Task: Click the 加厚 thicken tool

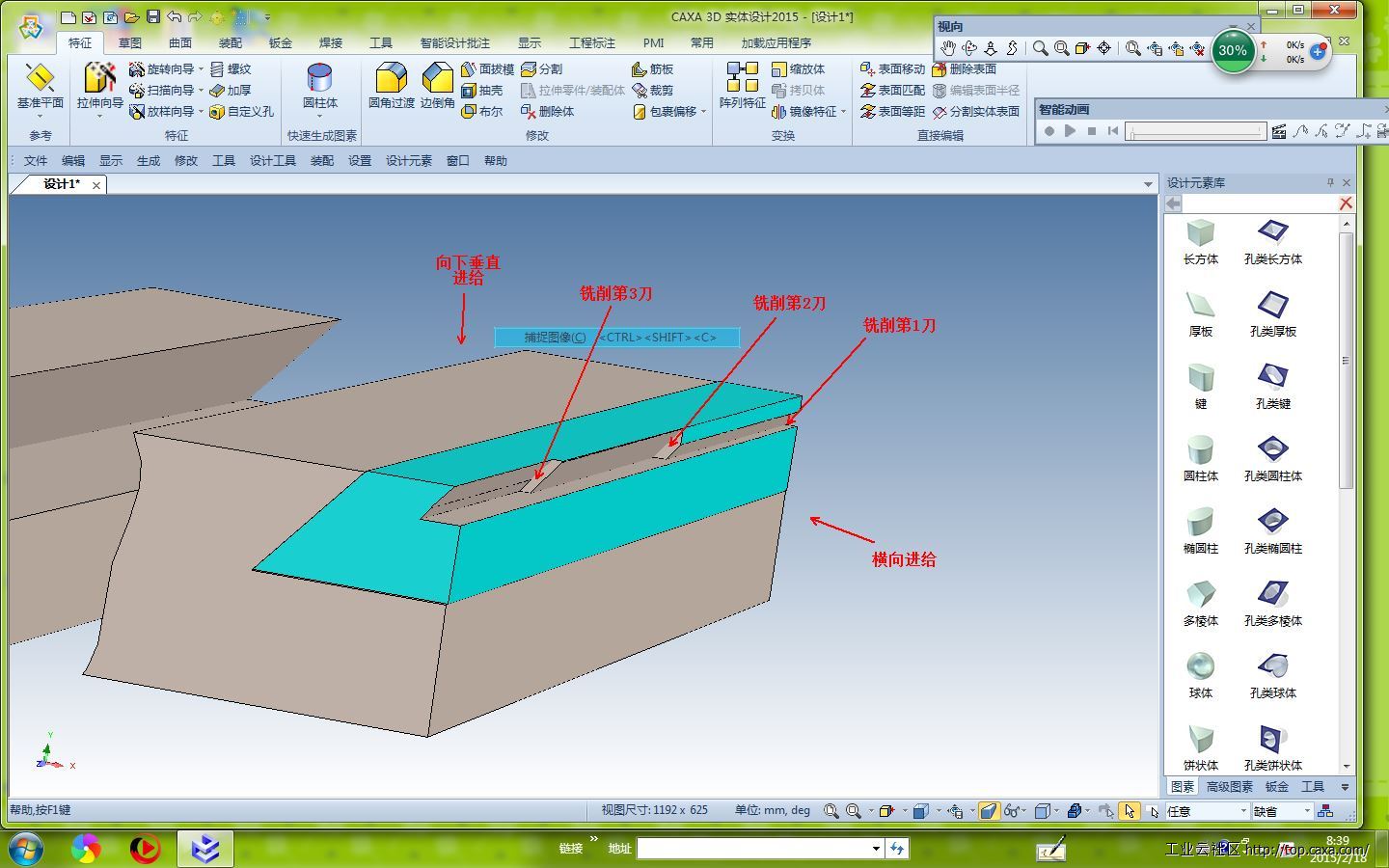Action: pyautogui.click(x=231, y=91)
